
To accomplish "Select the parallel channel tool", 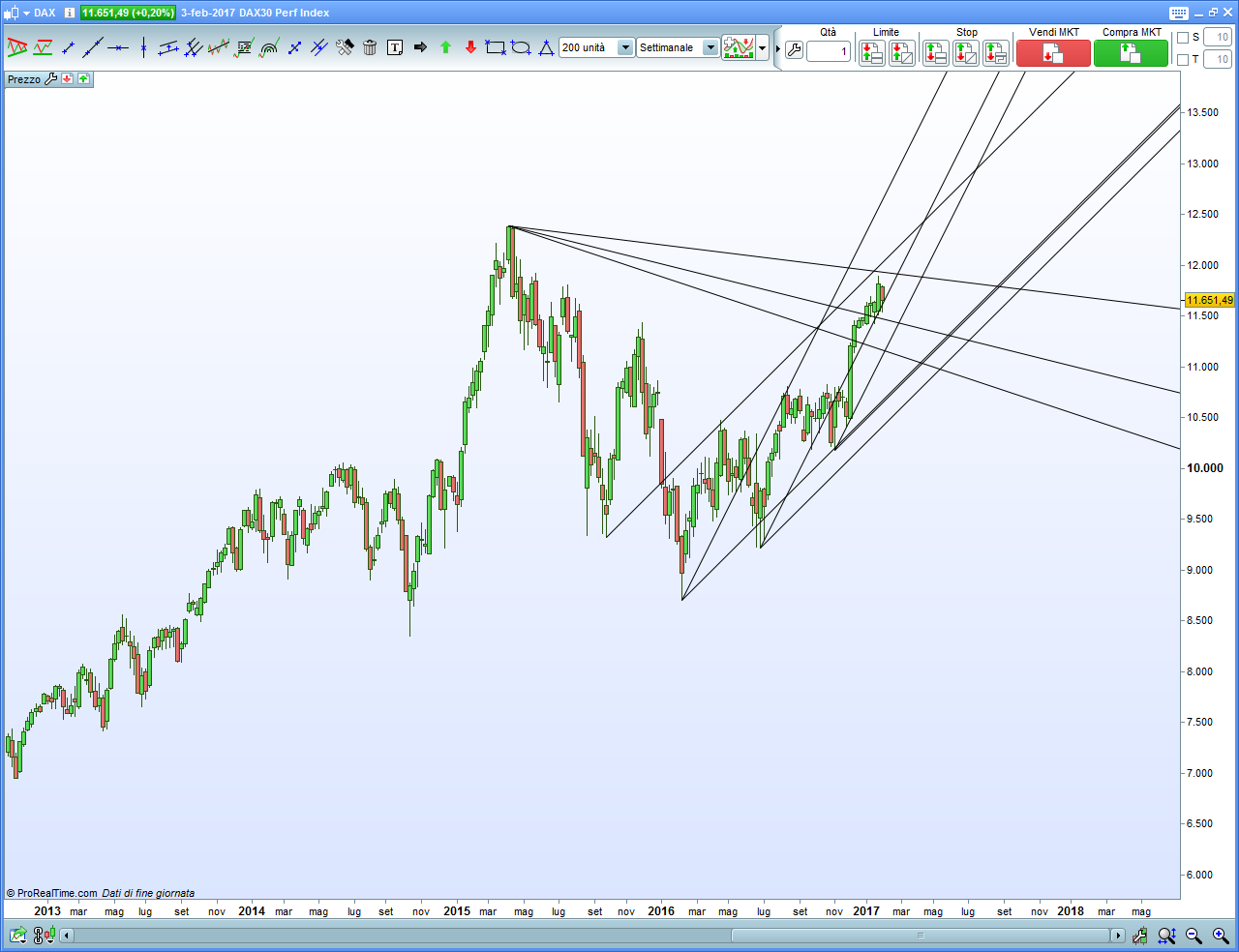I will click(168, 47).
